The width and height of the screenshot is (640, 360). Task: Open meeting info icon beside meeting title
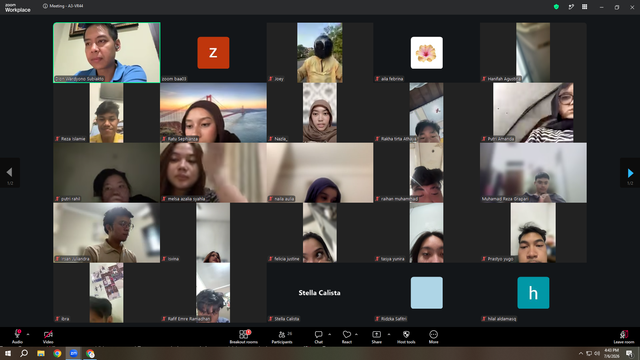(45, 6)
